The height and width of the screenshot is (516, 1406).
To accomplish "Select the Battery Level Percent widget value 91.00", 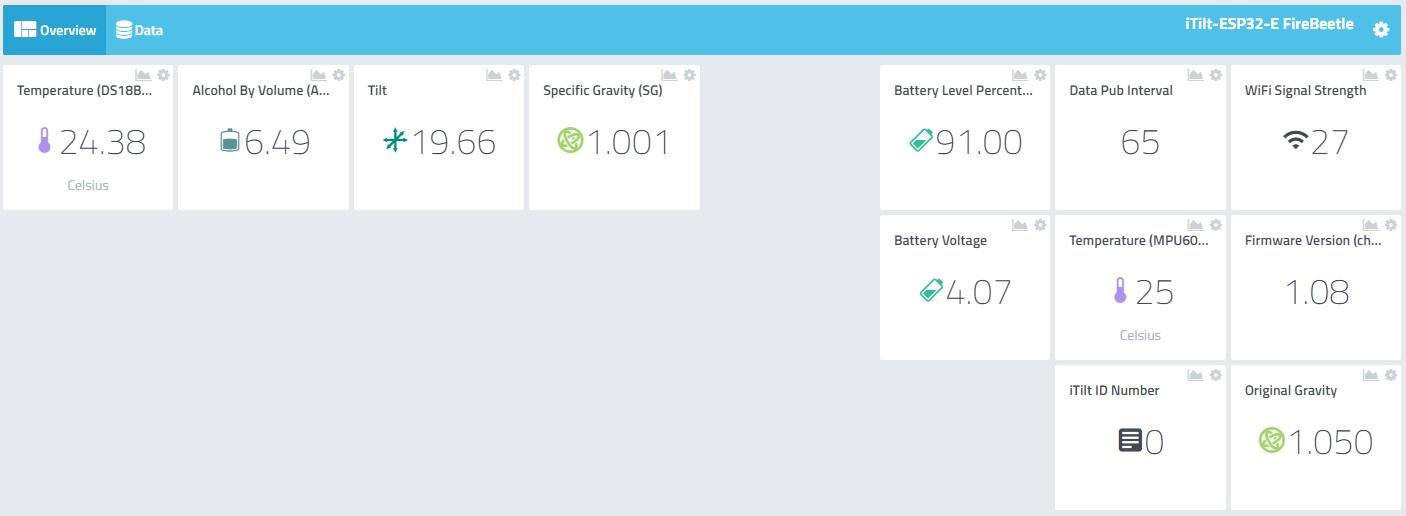I will click(978, 142).
